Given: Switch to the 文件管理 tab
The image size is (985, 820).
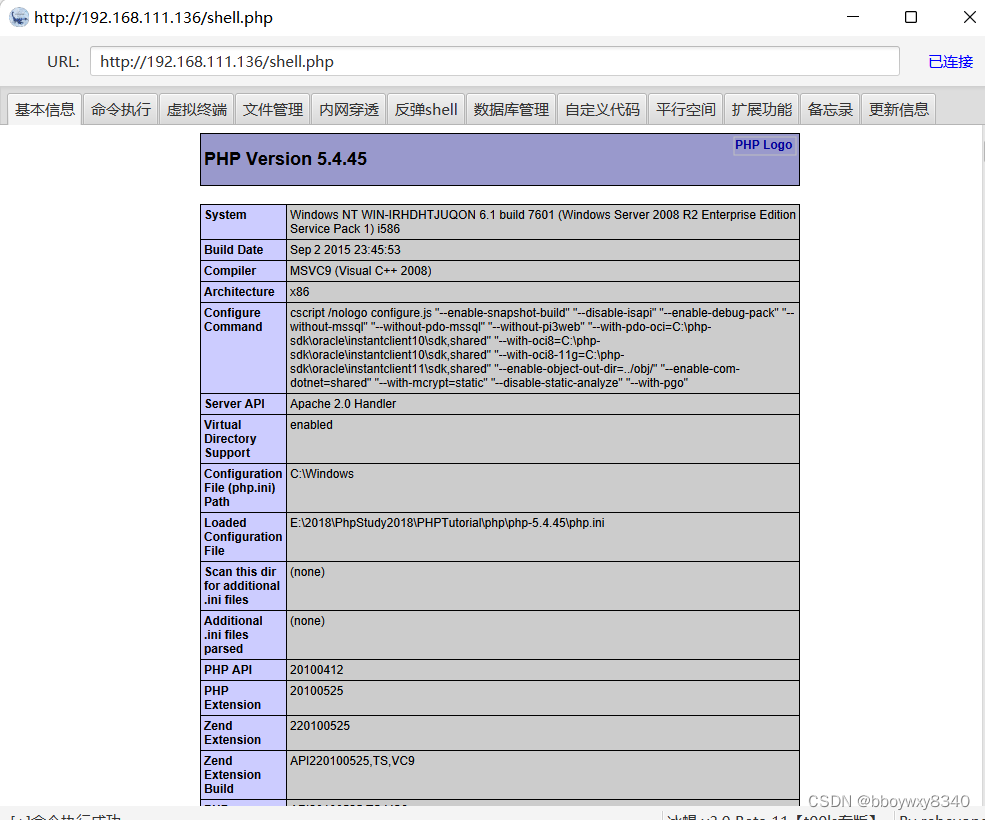Looking at the screenshot, I should point(272,109).
